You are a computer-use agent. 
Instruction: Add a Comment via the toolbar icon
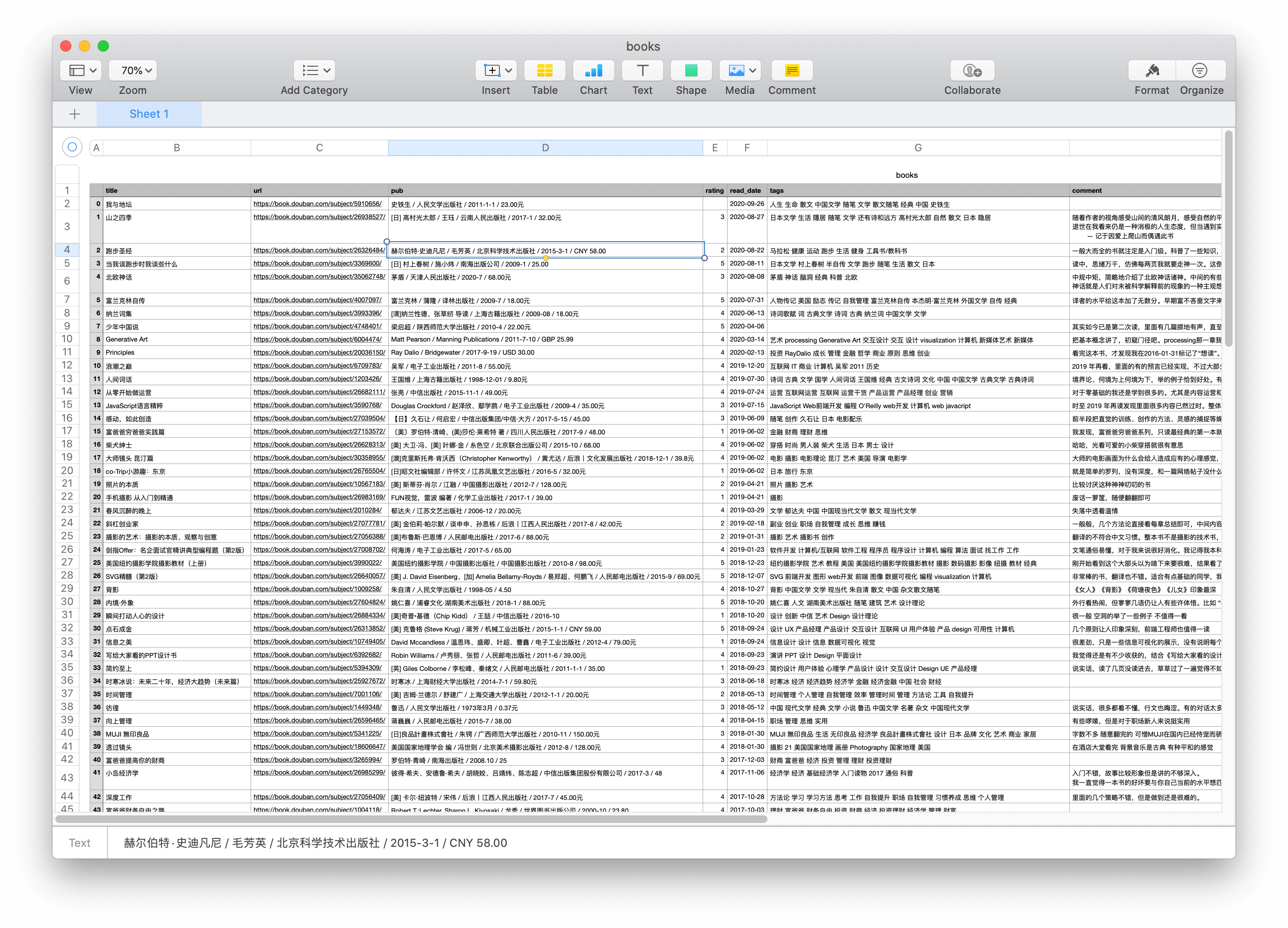pyautogui.click(x=792, y=71)
